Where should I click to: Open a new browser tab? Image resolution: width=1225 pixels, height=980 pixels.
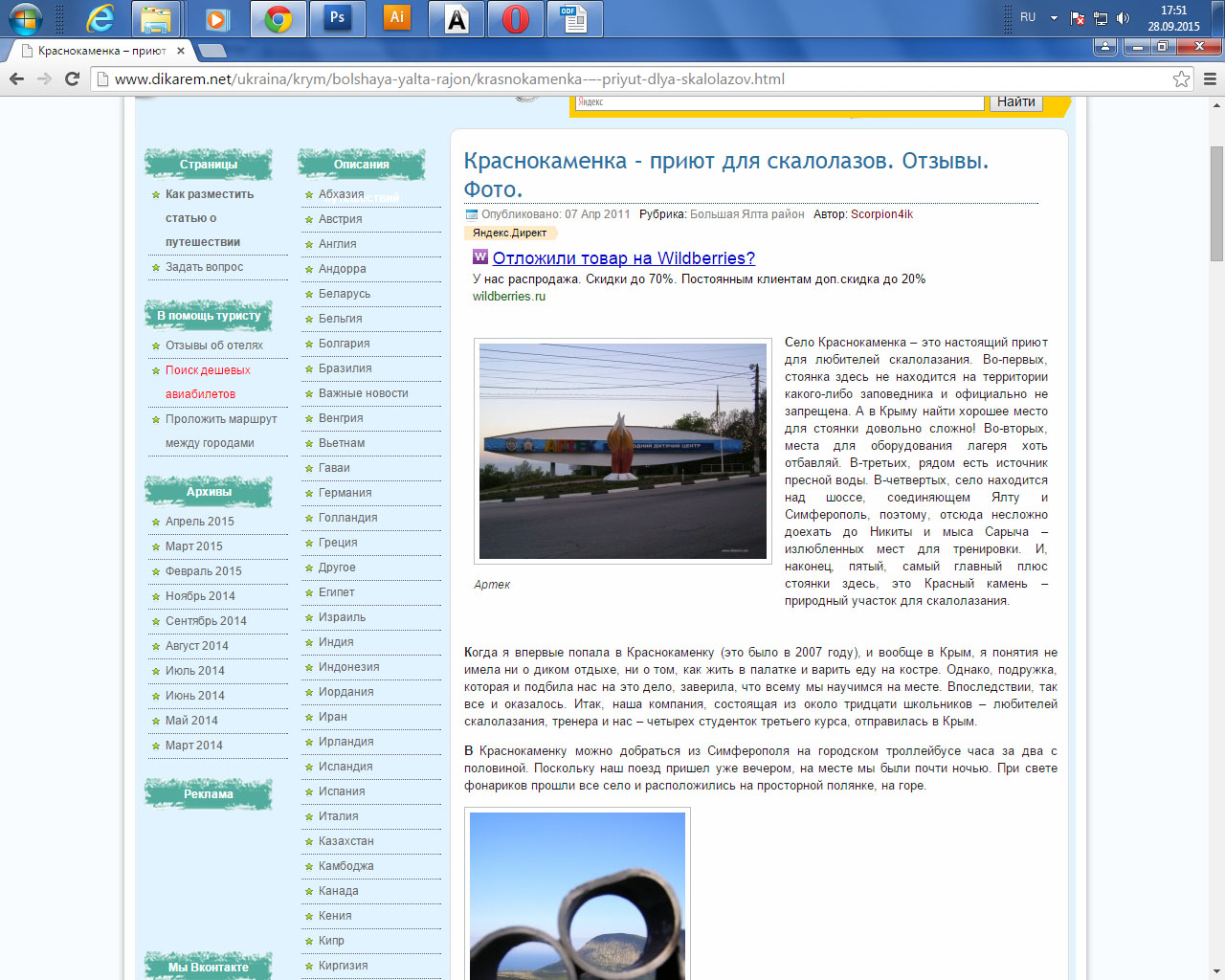click(212, 51)
